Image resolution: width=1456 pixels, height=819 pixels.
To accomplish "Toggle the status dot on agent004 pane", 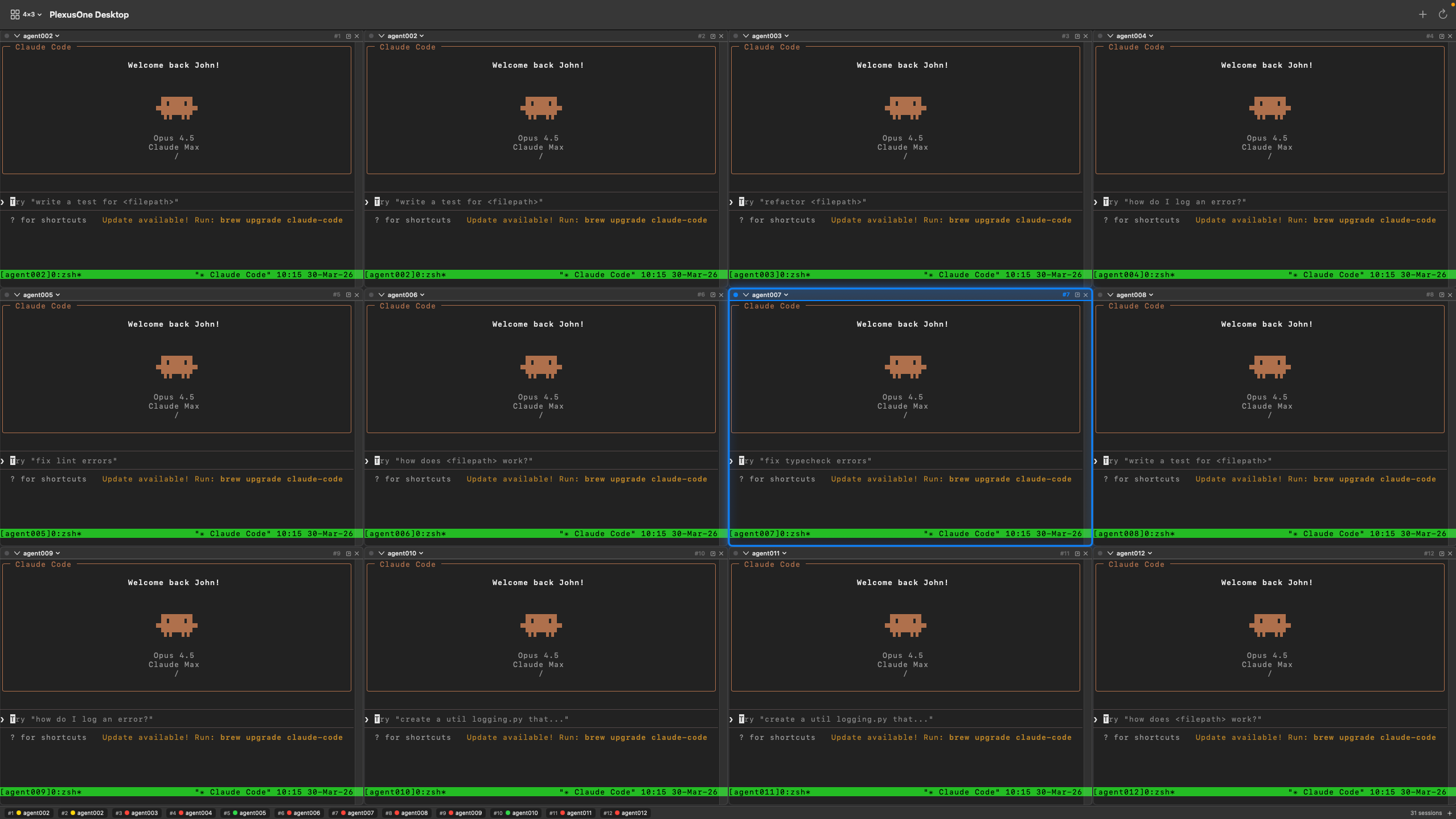I will point(1100,36).
